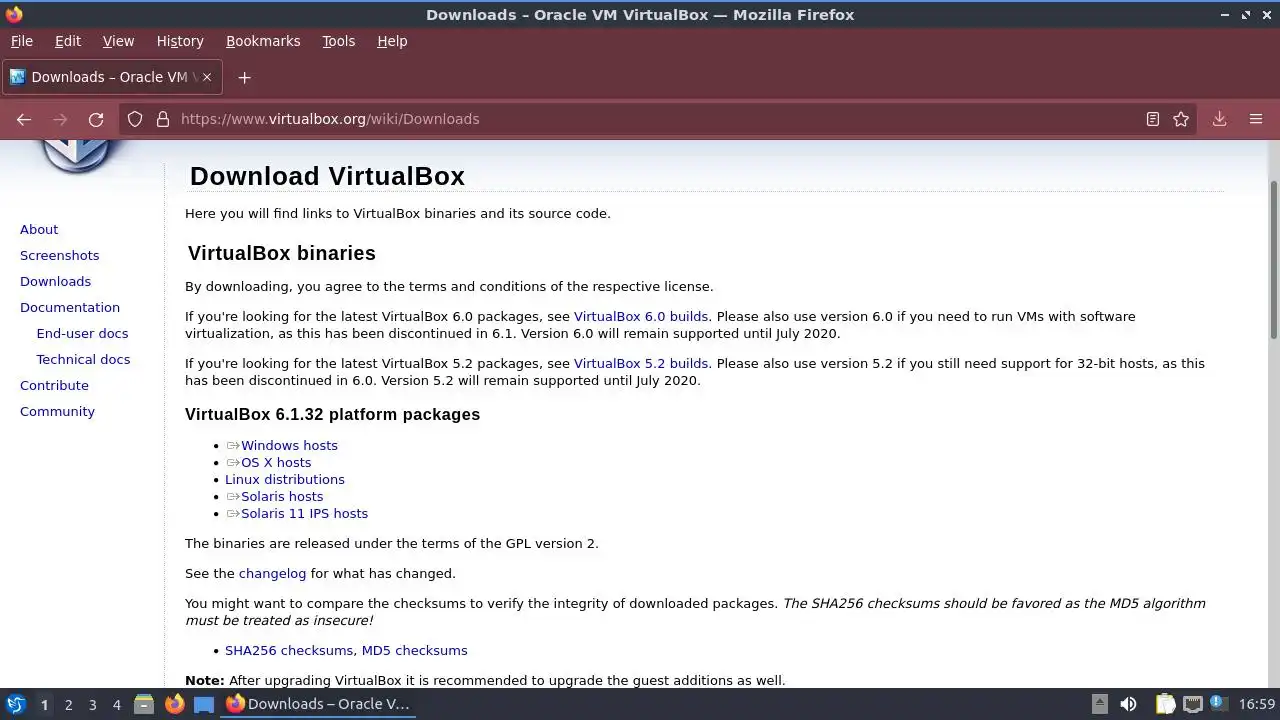Launch the file manager from taskbar
The width and height of the screenshot is (1280, 720).
point(144,704)
